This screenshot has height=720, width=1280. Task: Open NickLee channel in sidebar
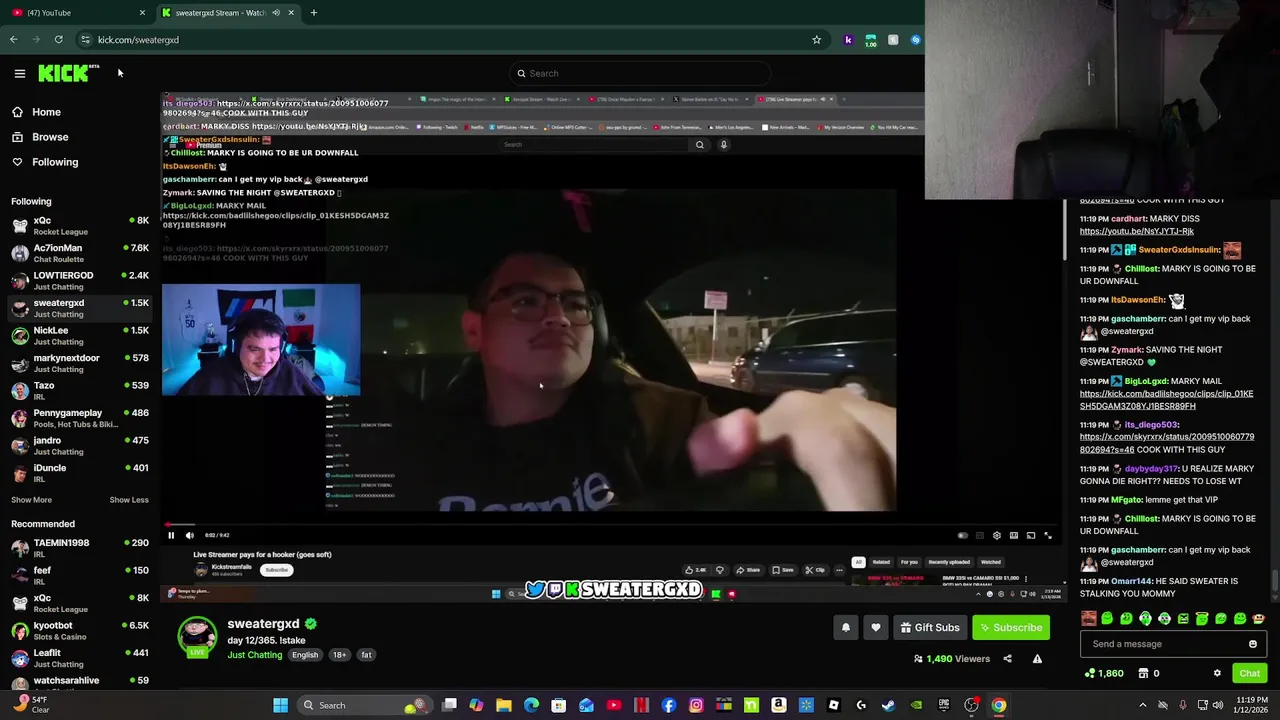tap(80, 336)
